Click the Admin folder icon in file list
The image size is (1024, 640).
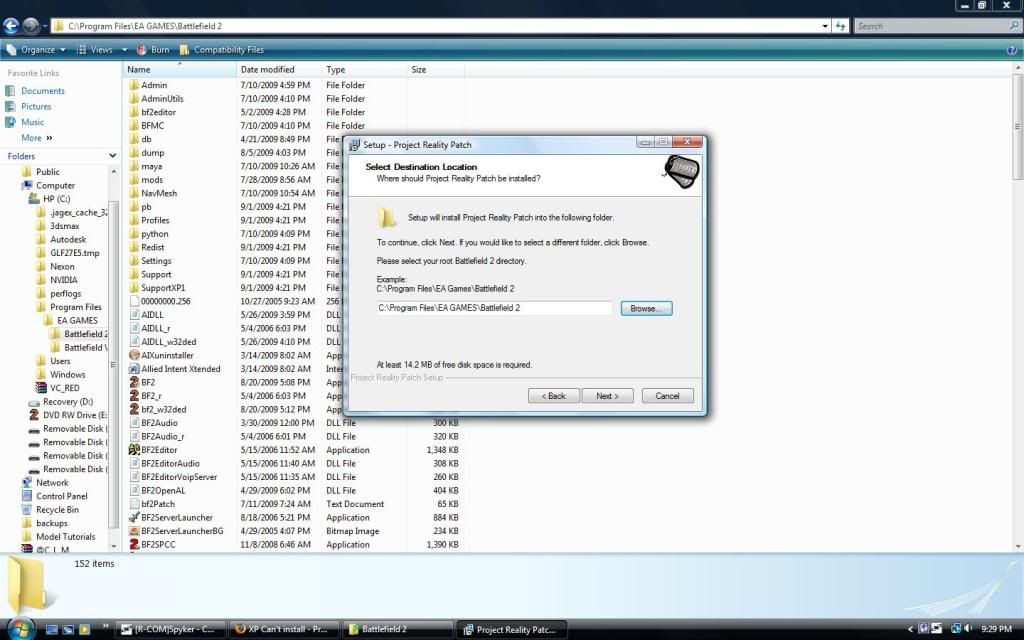point(134,85)
